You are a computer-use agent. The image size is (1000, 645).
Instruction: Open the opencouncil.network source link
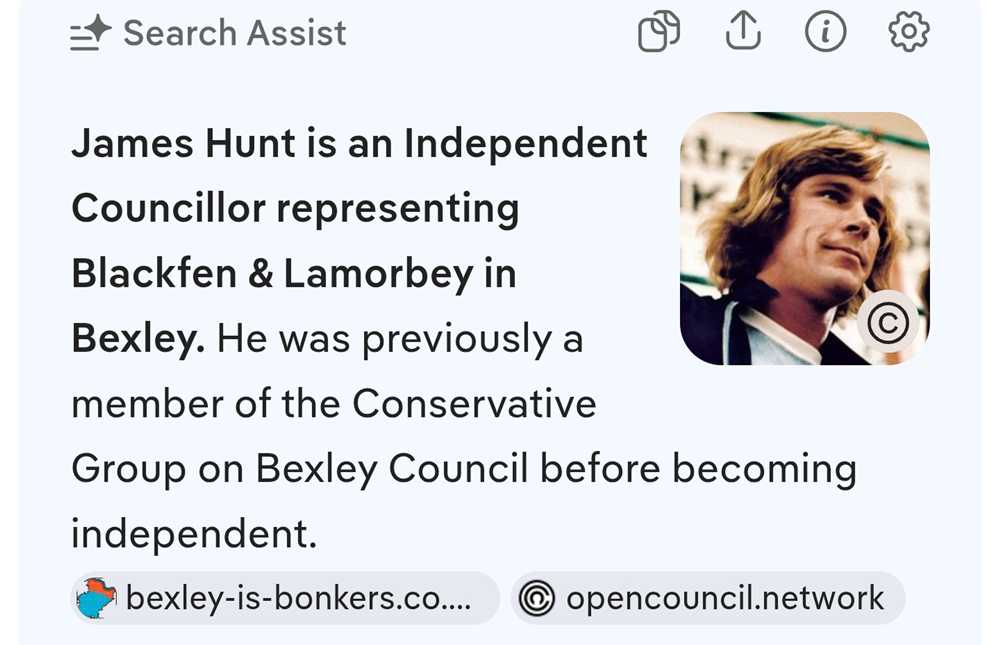pos(724,599)
